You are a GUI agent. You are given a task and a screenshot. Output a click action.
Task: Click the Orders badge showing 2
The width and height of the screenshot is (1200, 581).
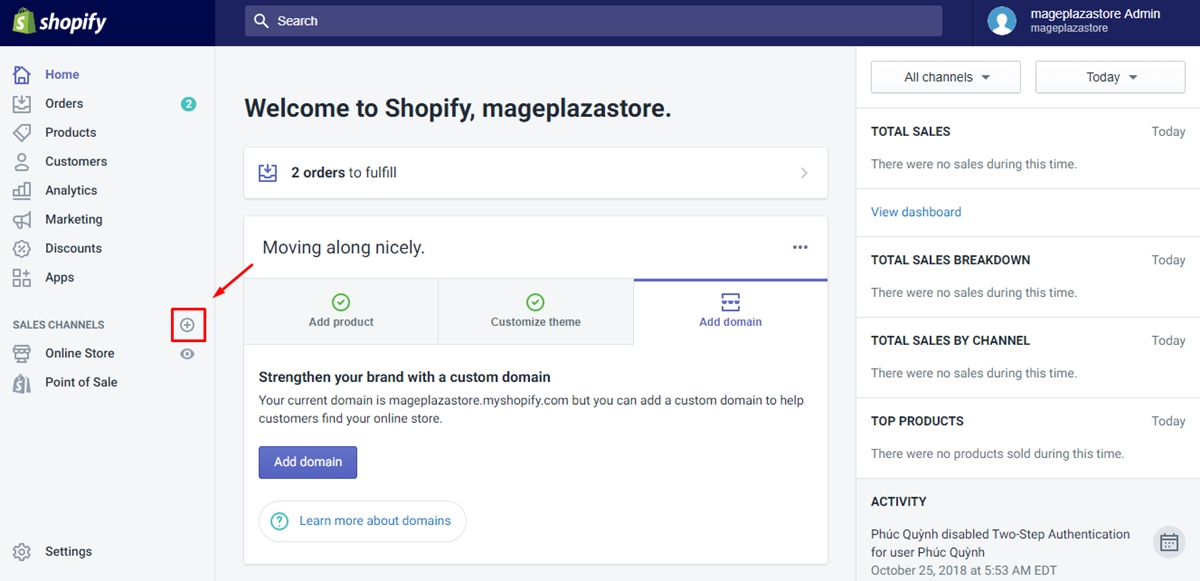pos(188,103)
